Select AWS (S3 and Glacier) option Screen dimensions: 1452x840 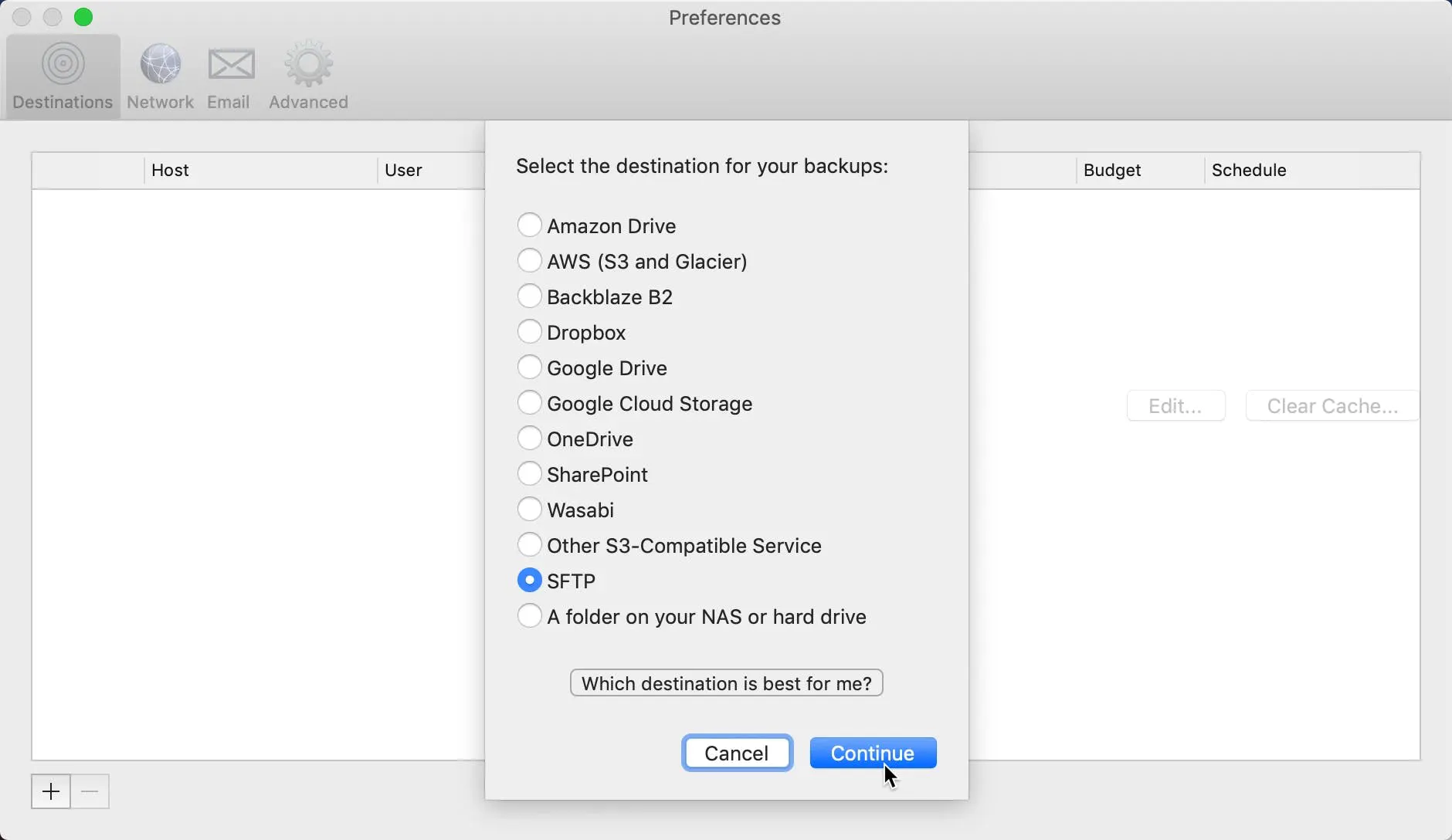[529, 261]
